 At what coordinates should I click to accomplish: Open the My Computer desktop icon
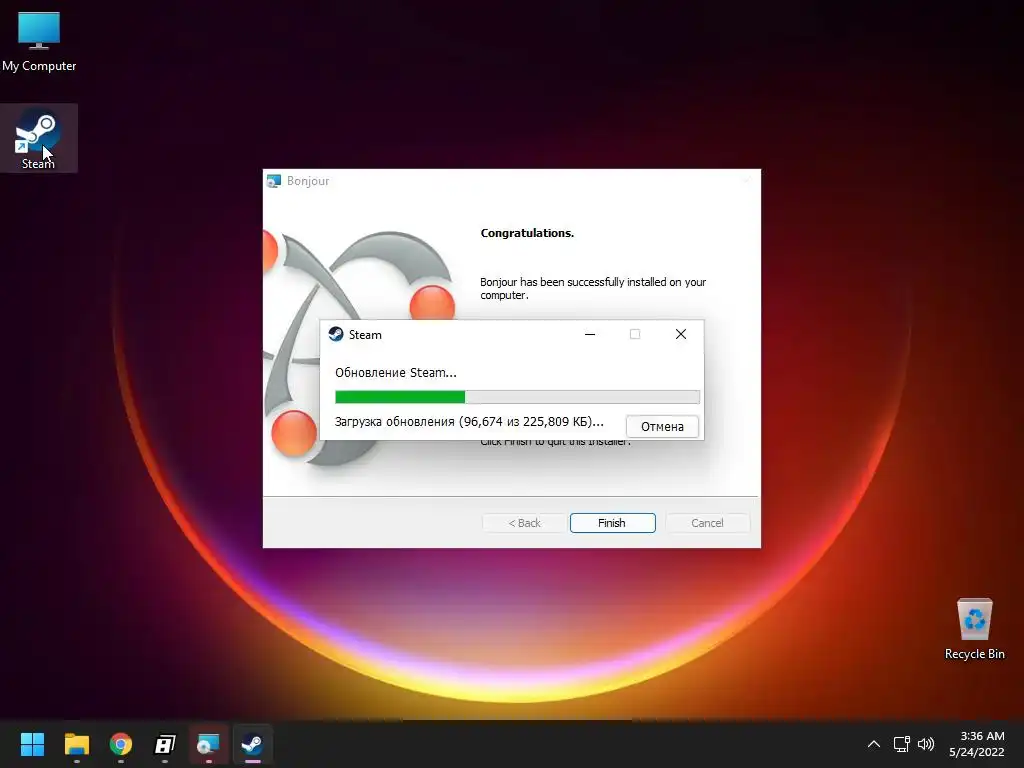[x=39, y=42]
